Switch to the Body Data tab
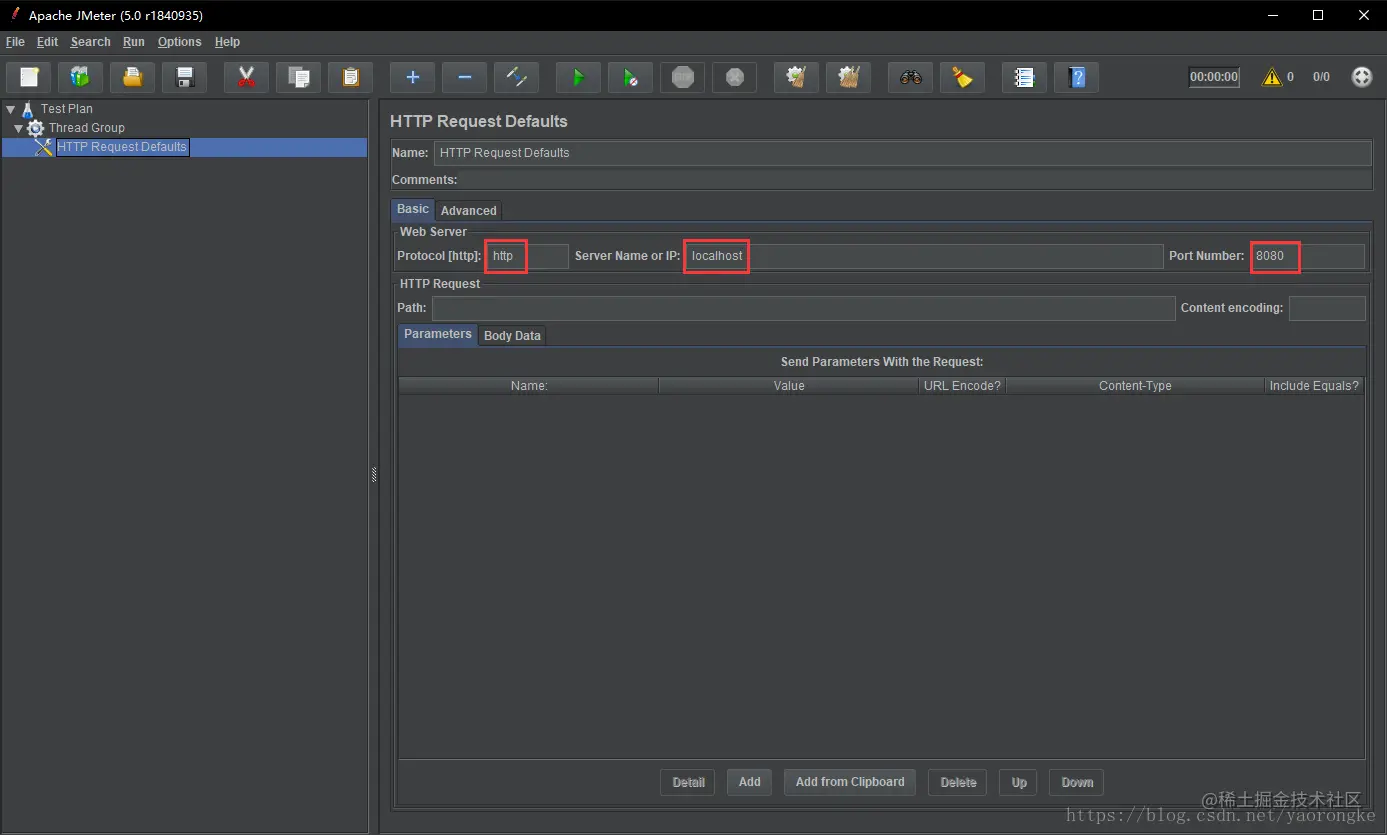Viewport: 1387px width, 835px height. point(512,336)
